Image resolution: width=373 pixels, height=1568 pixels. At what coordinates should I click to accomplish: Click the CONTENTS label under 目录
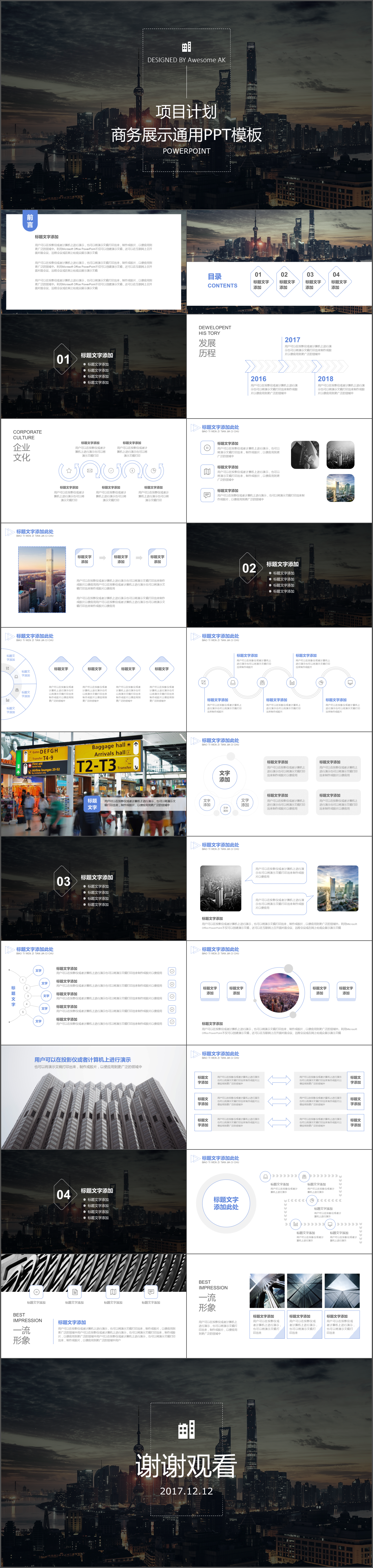click(x=222, y=285)
